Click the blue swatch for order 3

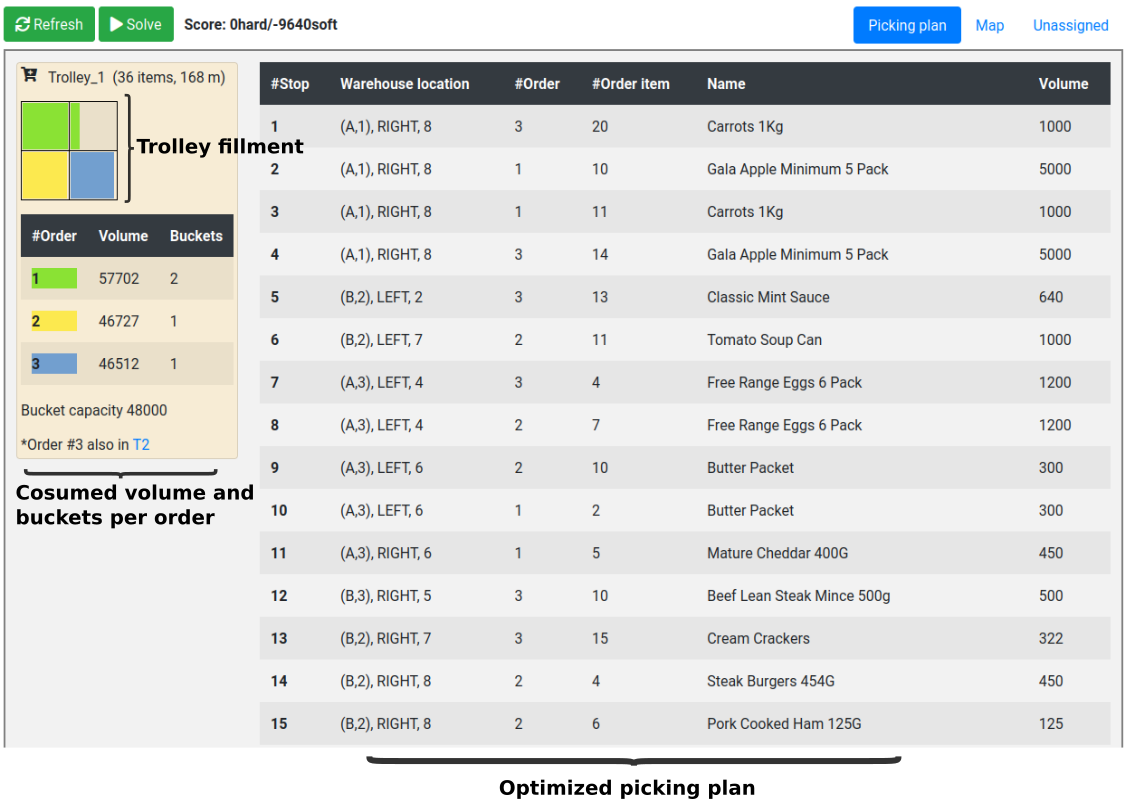tap(52, 363)
